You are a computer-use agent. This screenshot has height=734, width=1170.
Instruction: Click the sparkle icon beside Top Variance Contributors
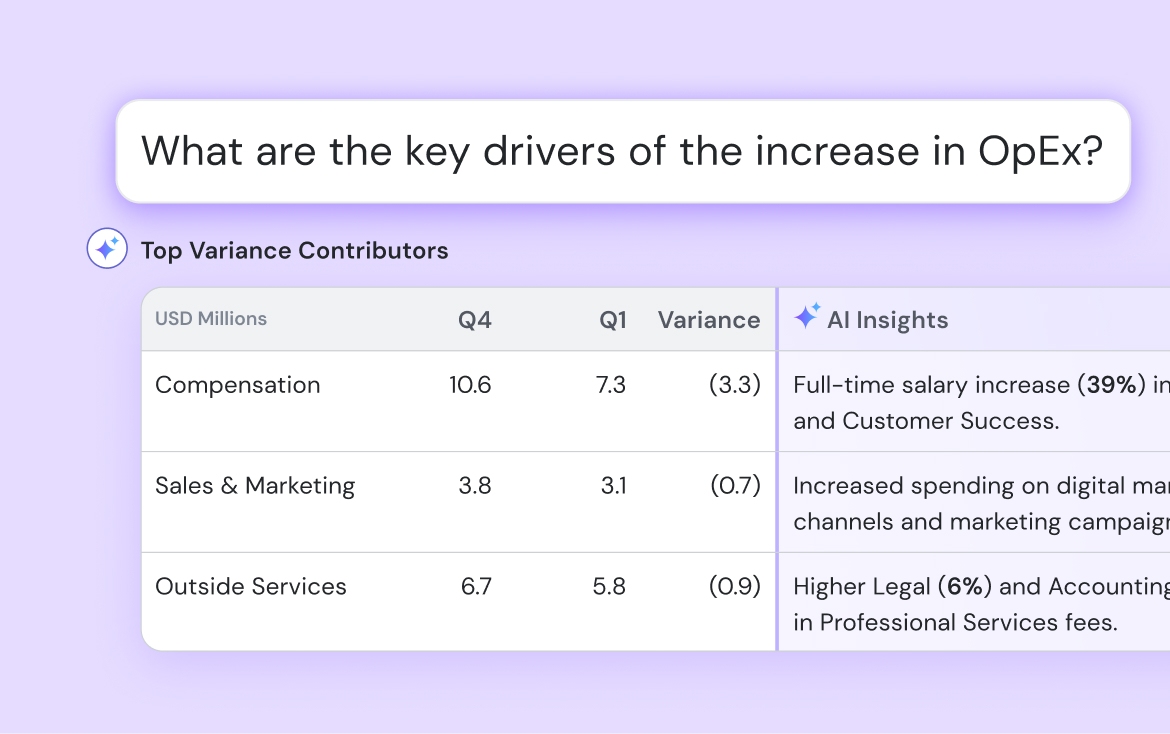(x=107, y=249)
